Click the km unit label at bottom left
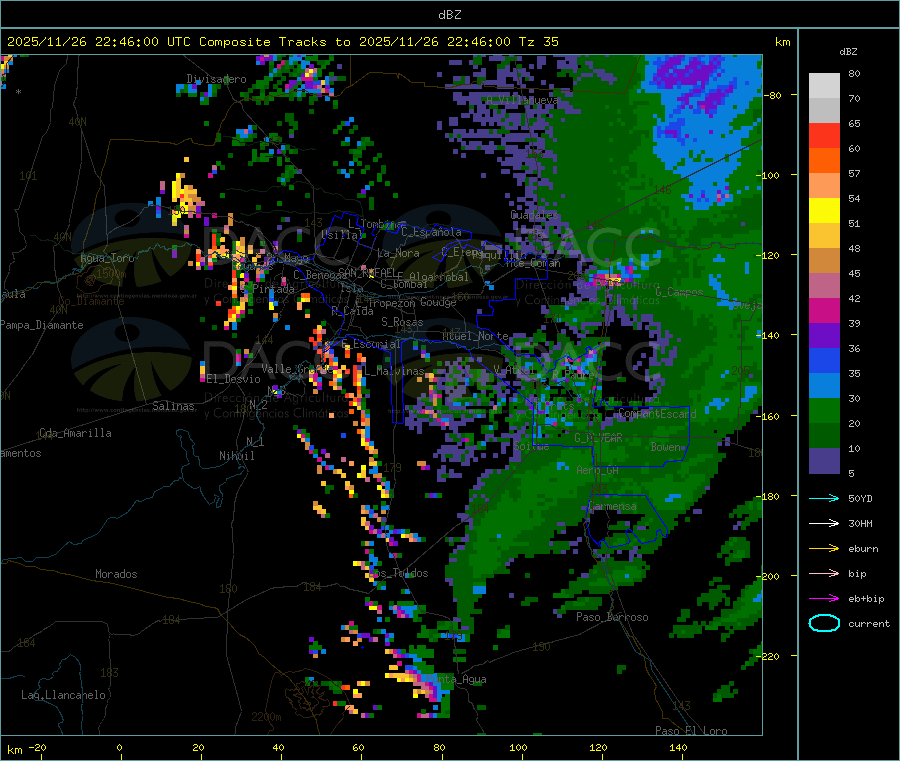This screenshot has width=900, height=761. pyautogui.click(x=14, y=750)
